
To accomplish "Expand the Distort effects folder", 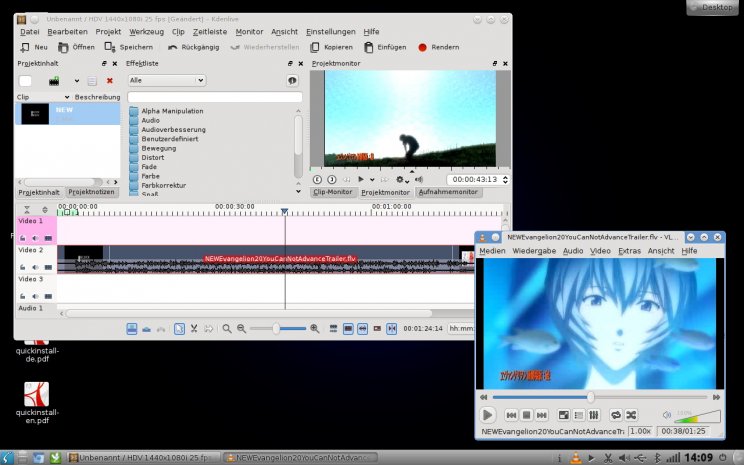I will pyautogui.click(x=134, y=158).
